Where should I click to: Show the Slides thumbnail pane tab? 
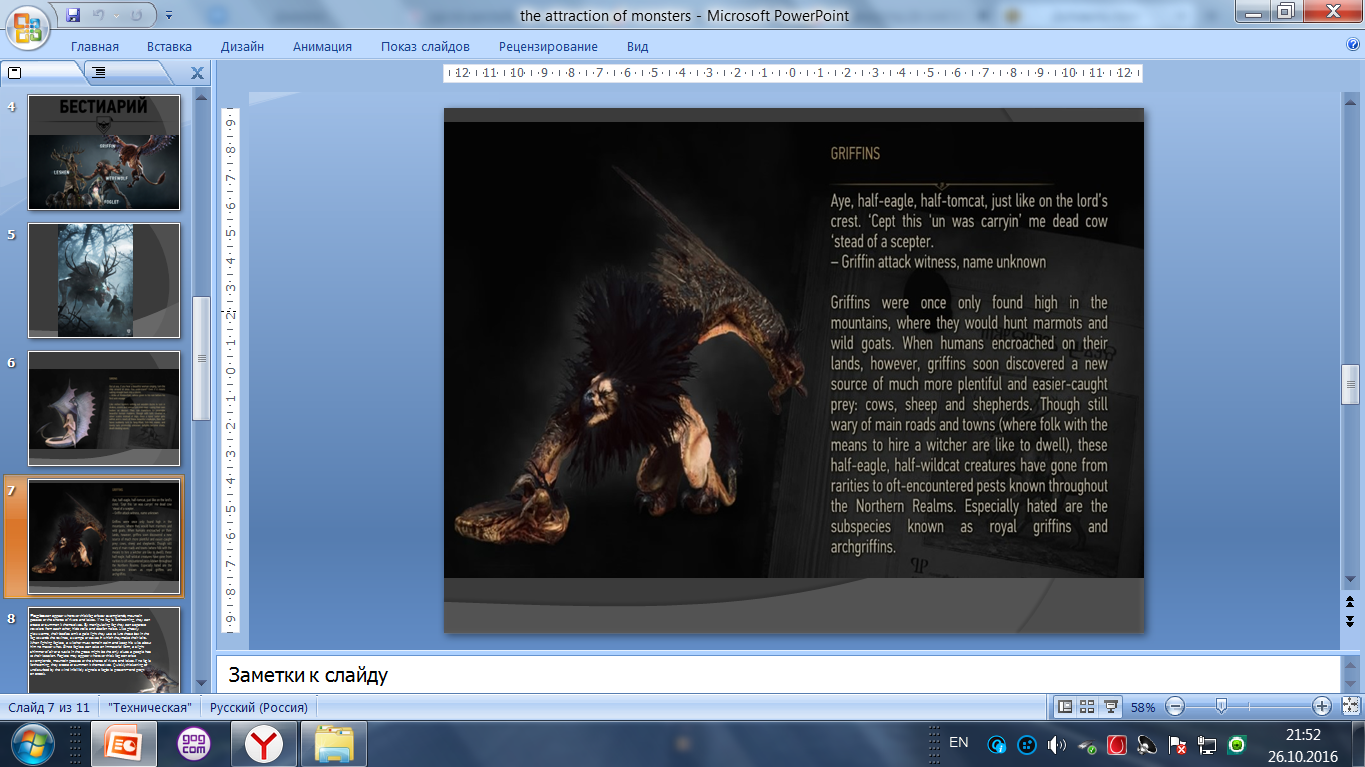[x=40, y=73]
